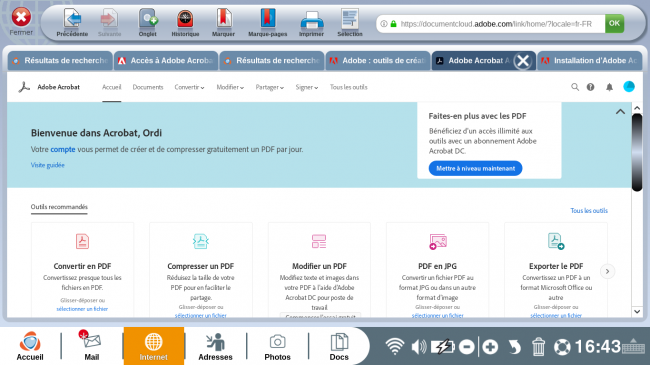The width and height of the screenshot is (650, 365).
Task: Click the zoom out minus icon
Action: 467,347
